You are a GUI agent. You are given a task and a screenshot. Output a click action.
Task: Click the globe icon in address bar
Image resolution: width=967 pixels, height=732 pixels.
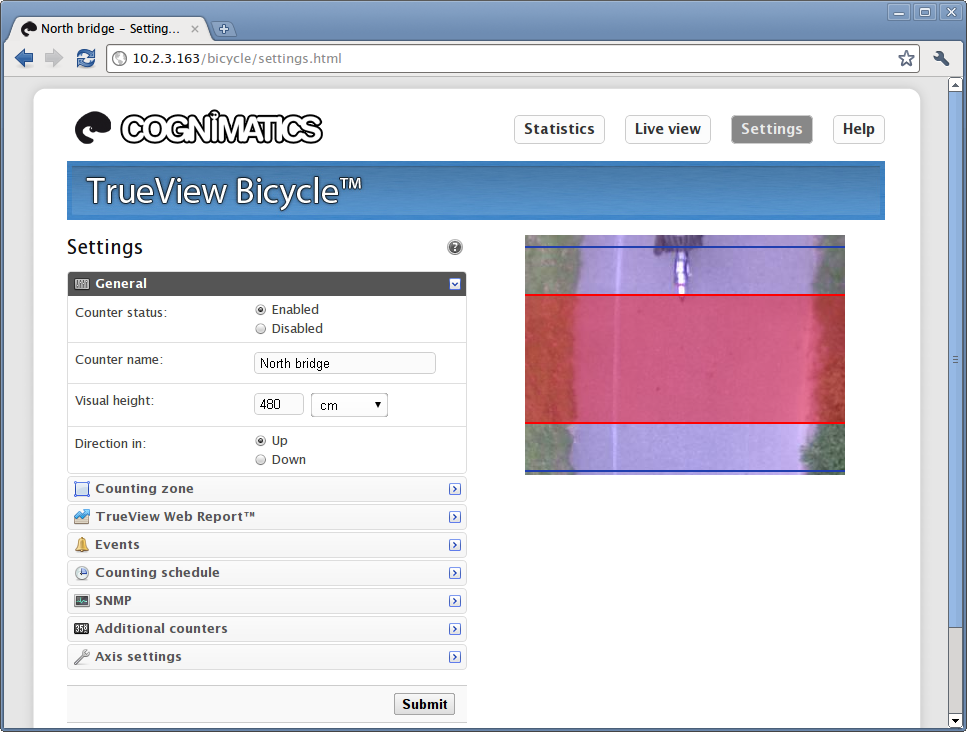(120, 59)
